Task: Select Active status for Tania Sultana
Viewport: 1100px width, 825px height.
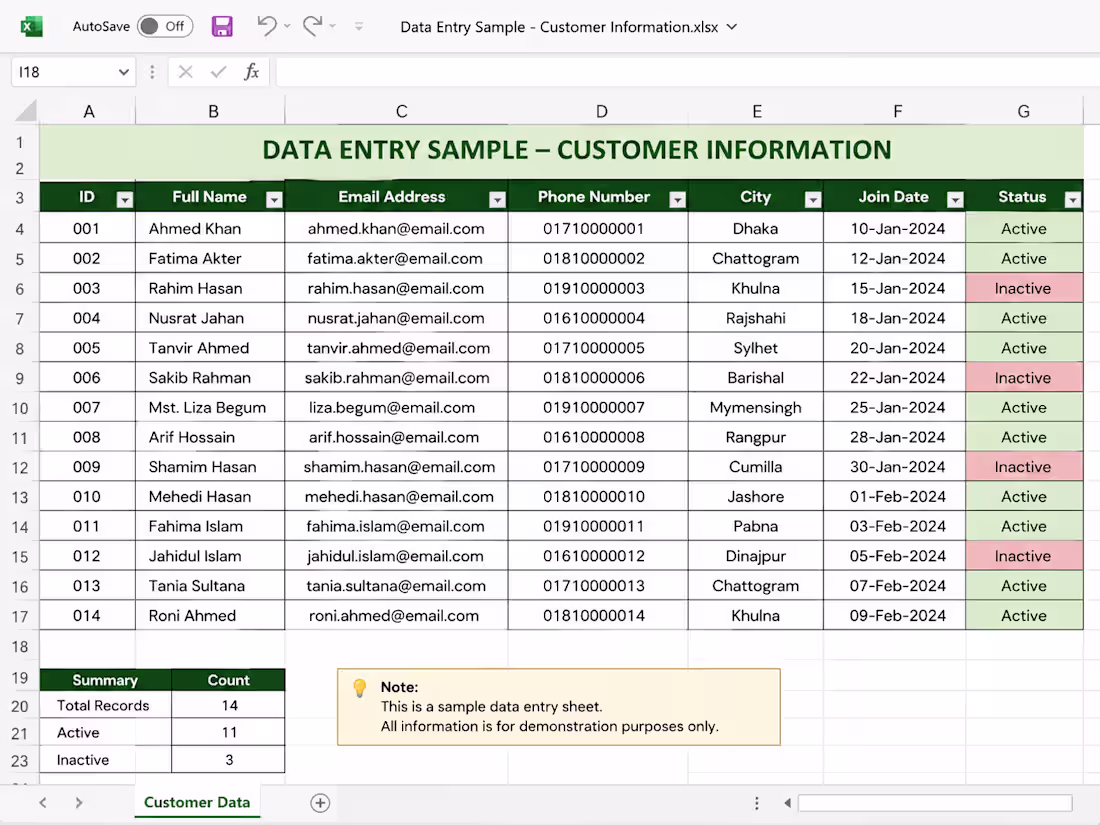Action: [x=1024, y=586]
